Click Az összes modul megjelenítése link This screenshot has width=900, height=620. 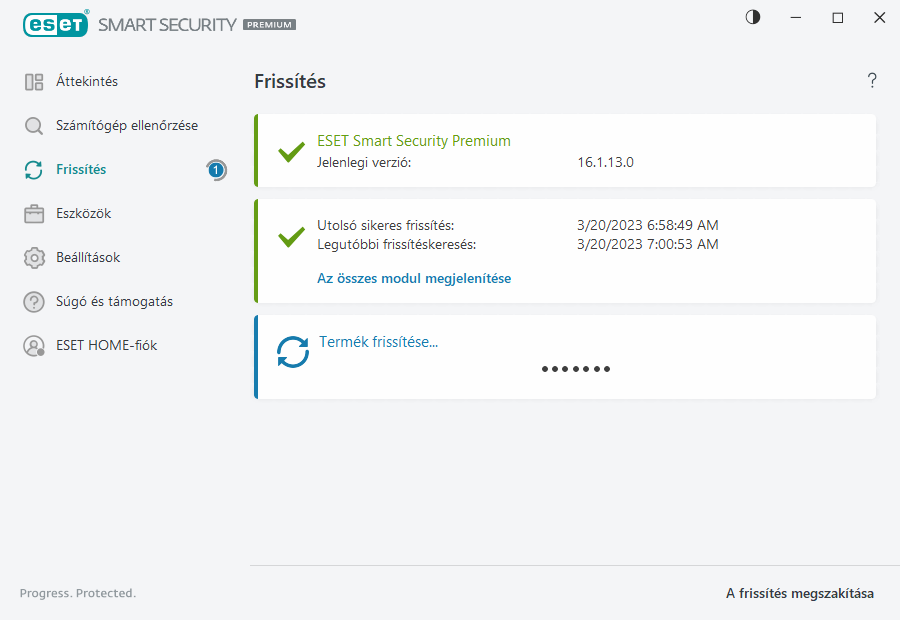(x=414, y=279)
